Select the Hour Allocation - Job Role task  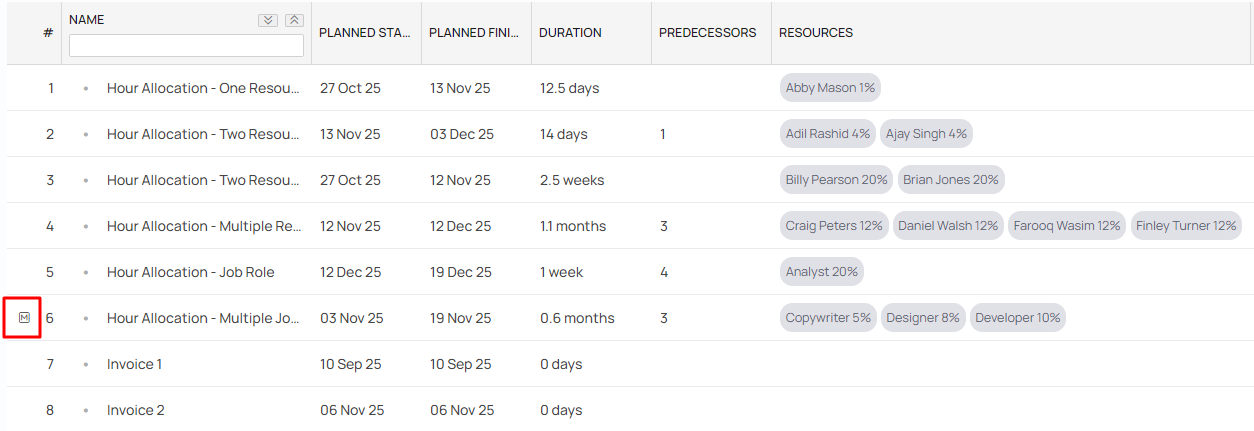coord(190,272)
